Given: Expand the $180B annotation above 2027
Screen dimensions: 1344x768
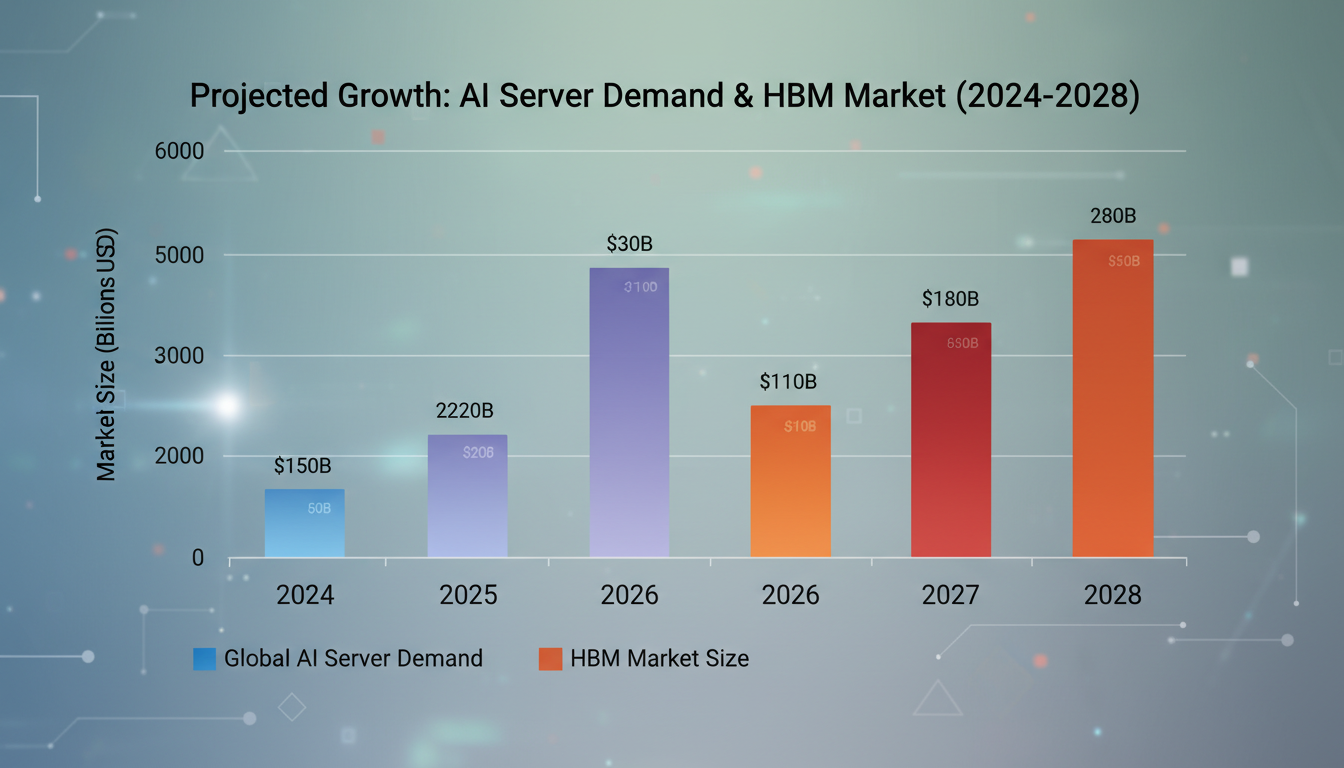Looking at the screenshot, I should click(950, 298).
